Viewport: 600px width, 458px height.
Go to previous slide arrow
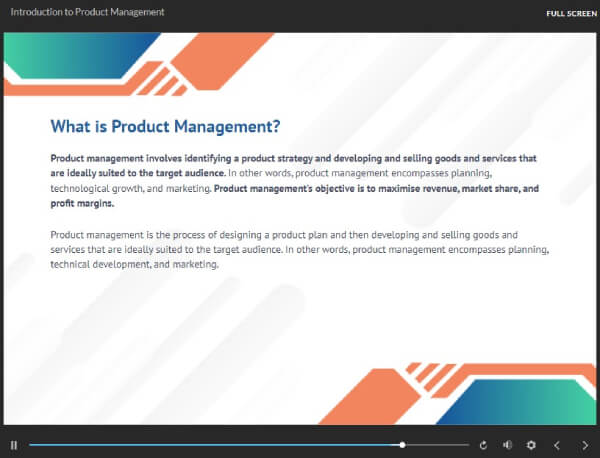[x=557, y=445]
